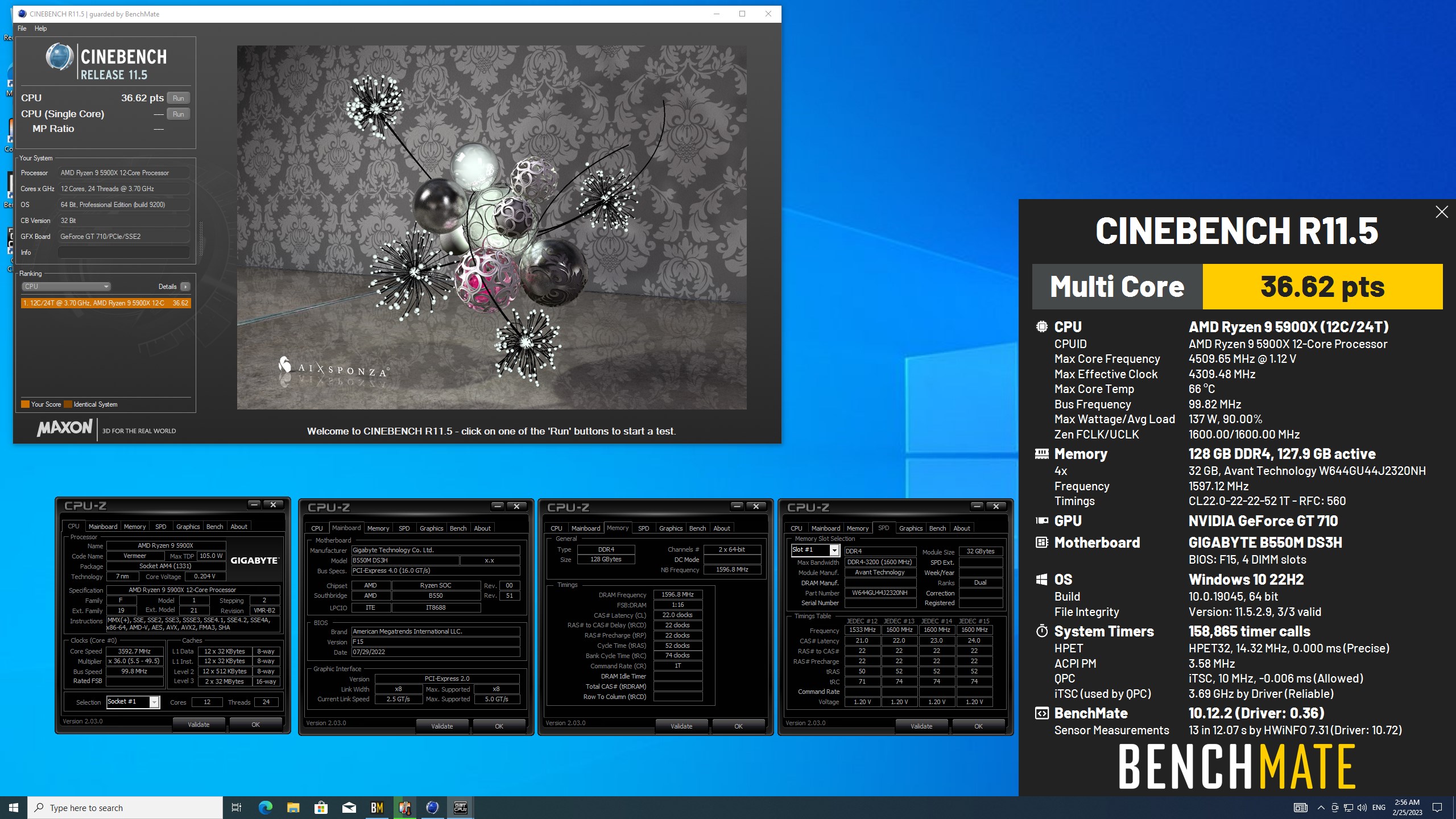
Task: Open SPD tab in Mainboard CPU-Z window
Action: 404,528
